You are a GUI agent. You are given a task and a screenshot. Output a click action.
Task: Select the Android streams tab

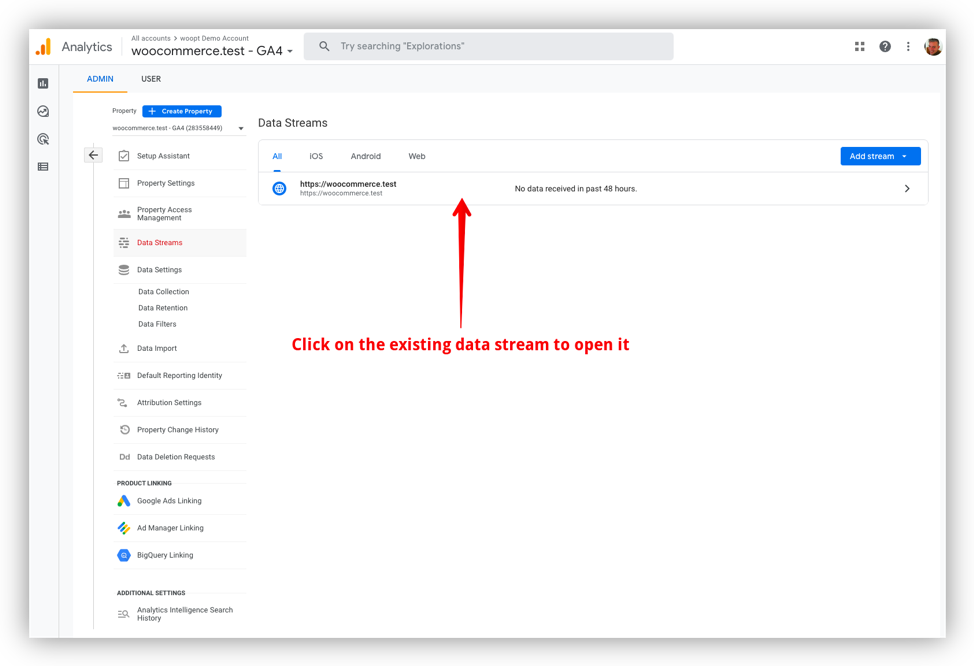366,157
